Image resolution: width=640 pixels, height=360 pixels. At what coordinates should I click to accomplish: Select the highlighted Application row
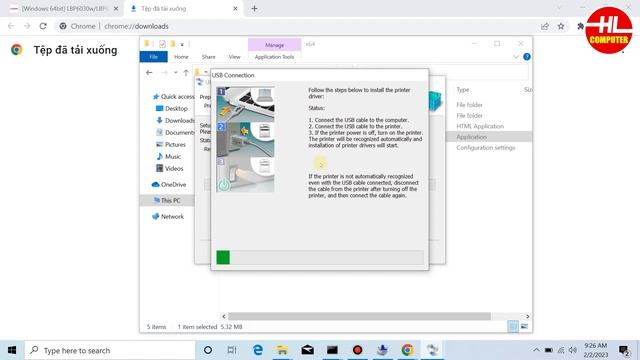coord(489,137)
